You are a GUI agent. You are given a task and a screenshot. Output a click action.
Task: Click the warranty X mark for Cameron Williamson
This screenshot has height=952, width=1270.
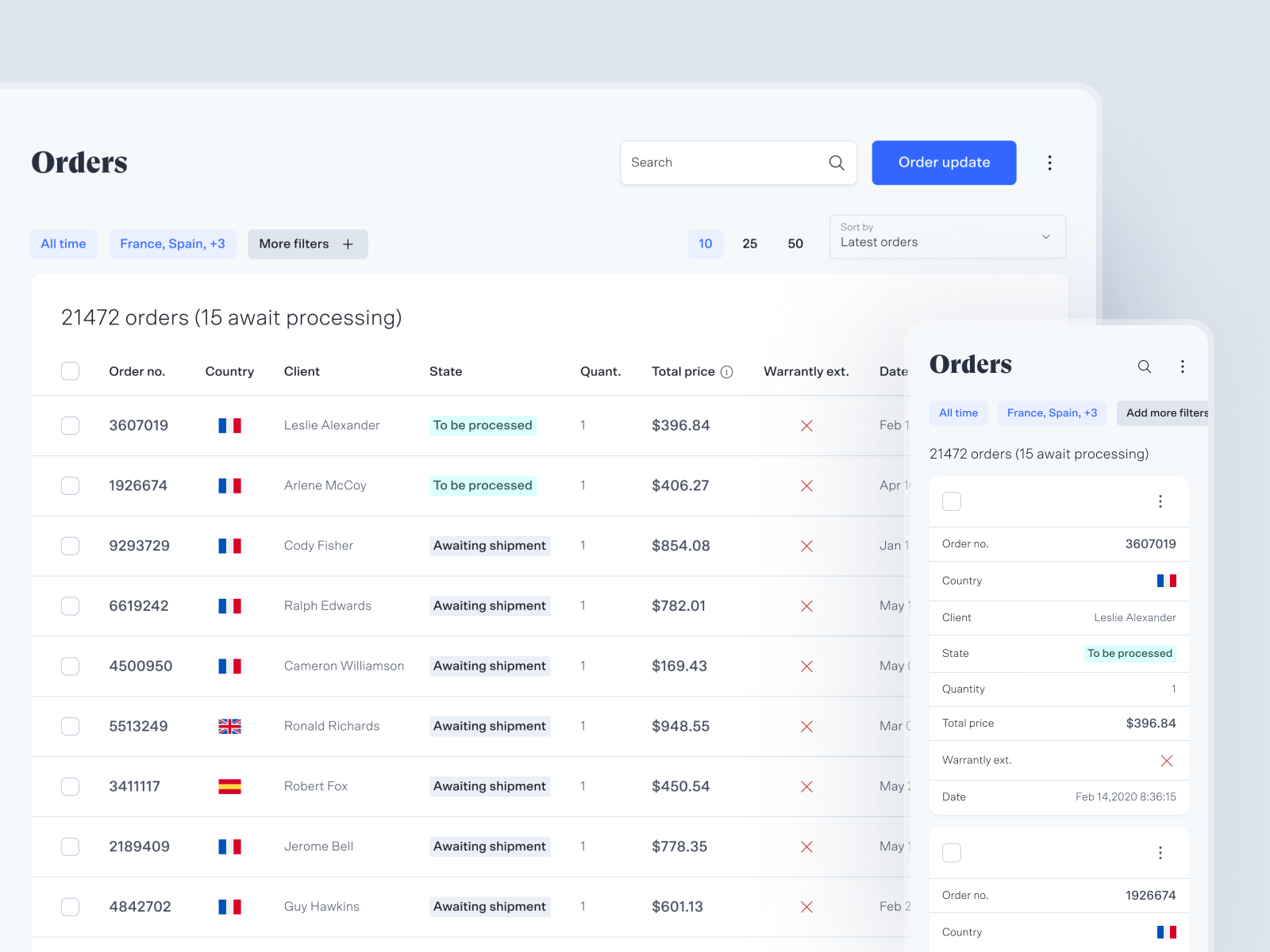pyautogui.click(x=806, y=666)
